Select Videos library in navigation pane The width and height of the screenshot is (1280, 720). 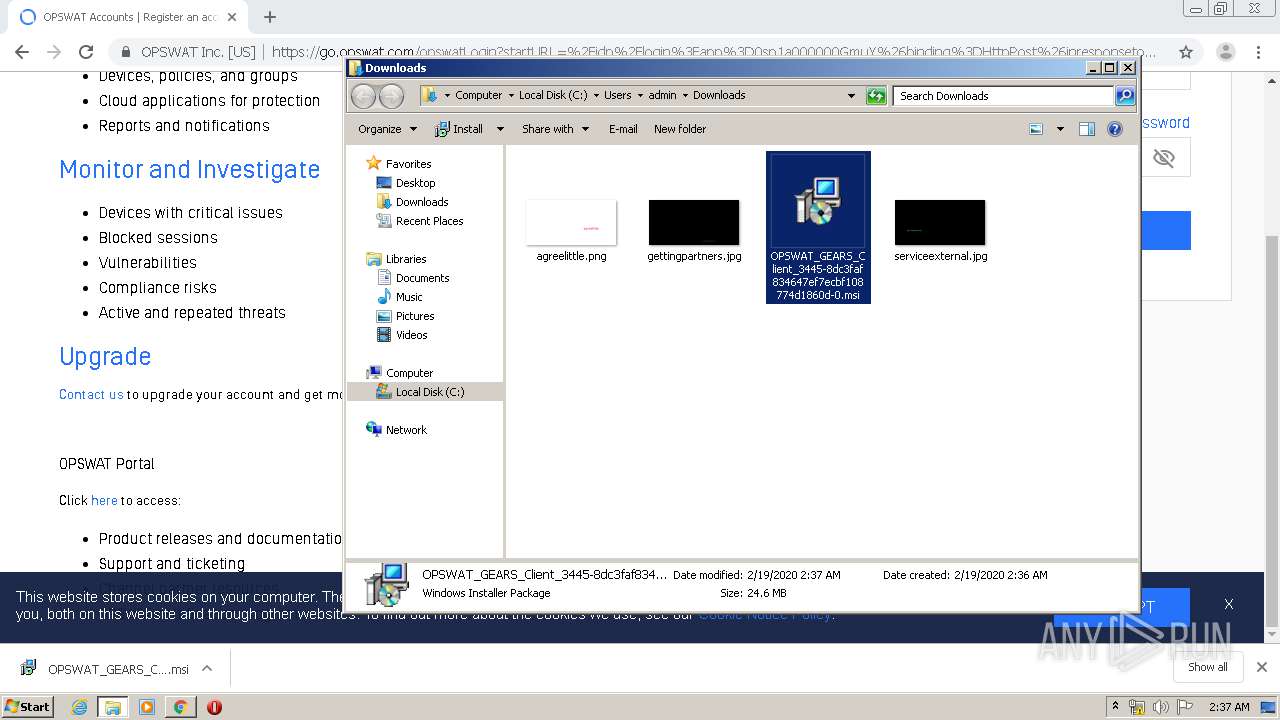pyautogui.click(x=402, y=335)
